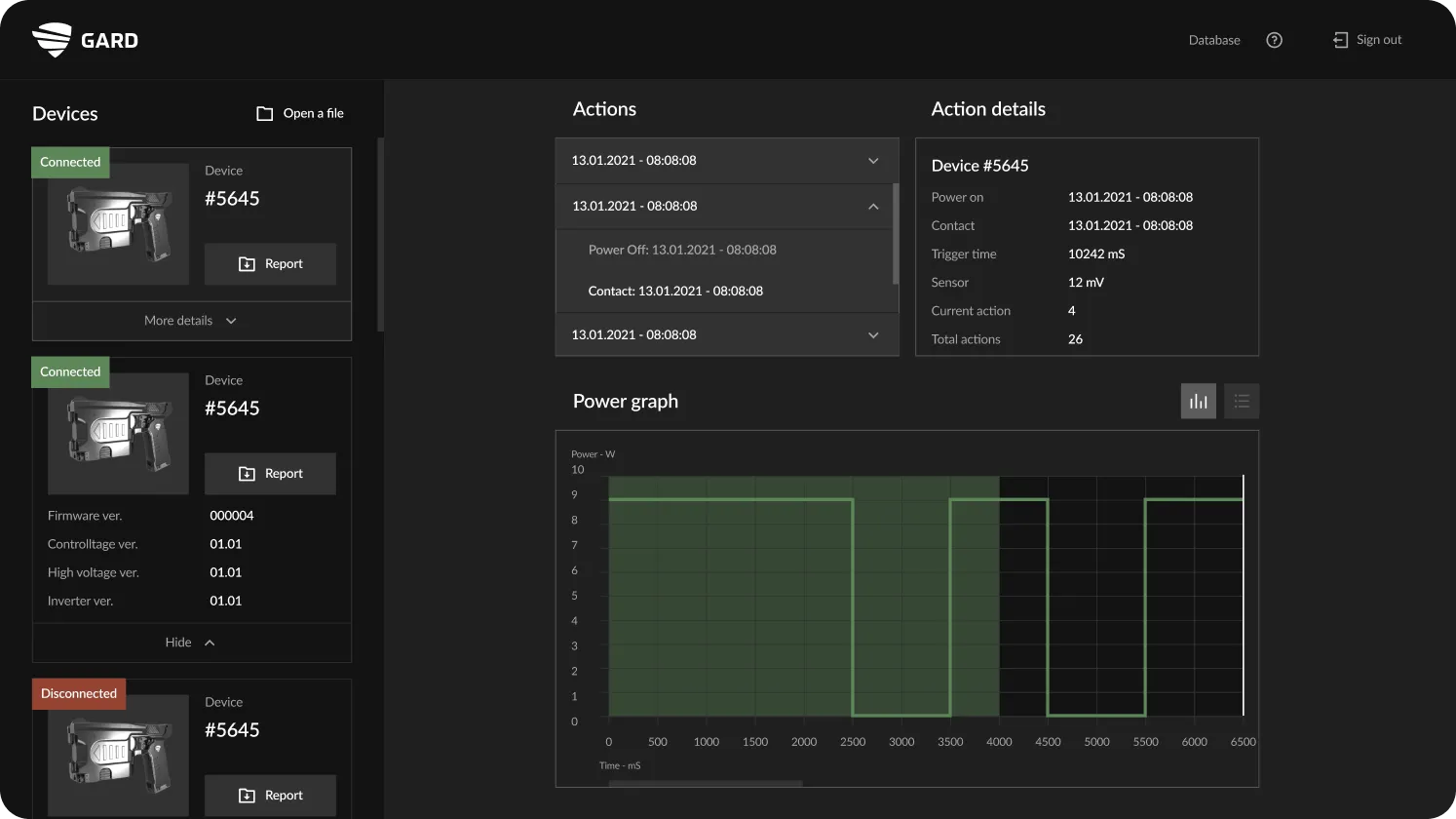The image size is (1456, 819).
Task: Expand More details on first device
Action: click(x=191, y=321)
